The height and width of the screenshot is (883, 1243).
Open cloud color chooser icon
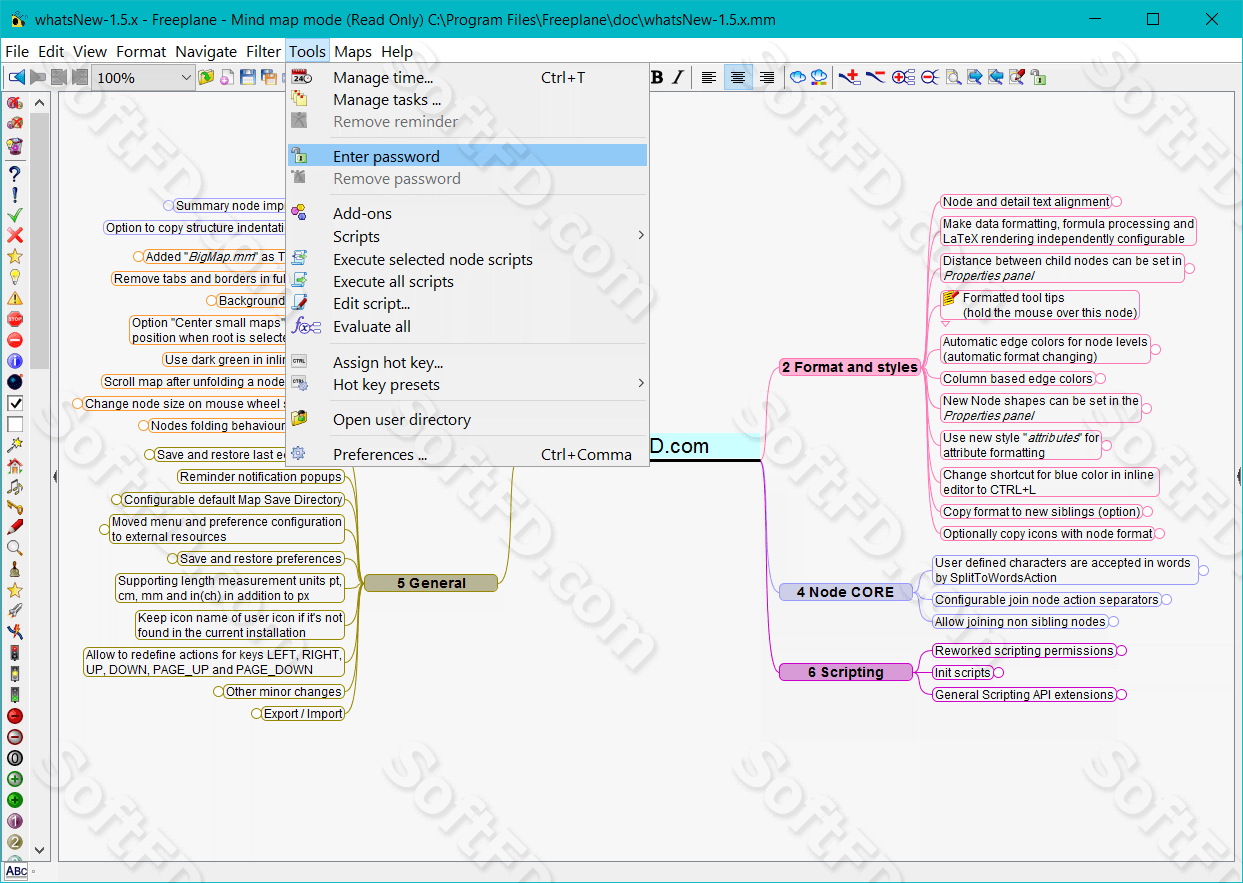[819, 77]
